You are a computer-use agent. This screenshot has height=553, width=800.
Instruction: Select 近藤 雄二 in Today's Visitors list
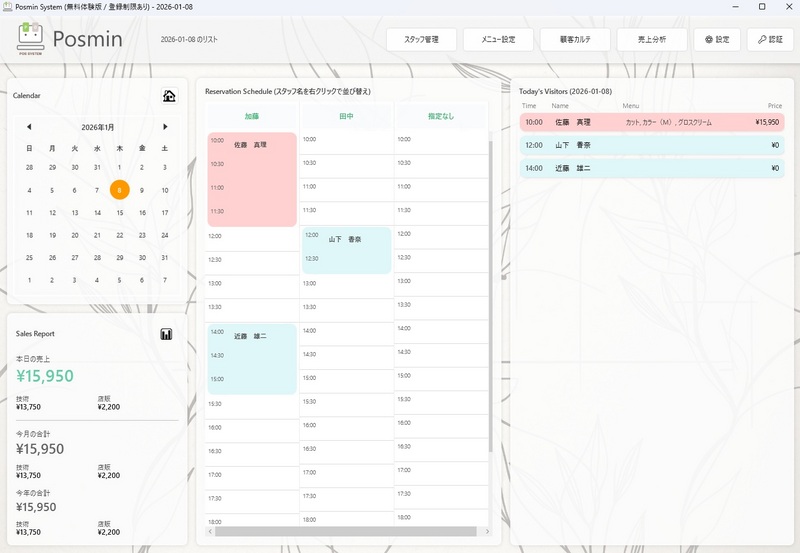[x=638, y=168]
